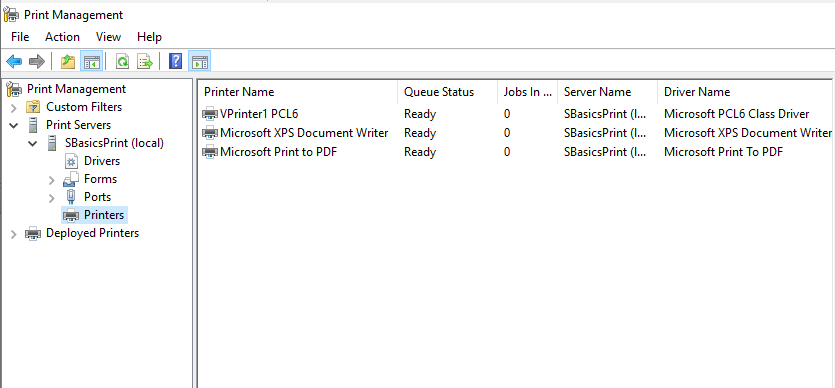Select the VPrinter1 PCL6 printer row
Screen dimensions: 835x388
pos(517,114)
